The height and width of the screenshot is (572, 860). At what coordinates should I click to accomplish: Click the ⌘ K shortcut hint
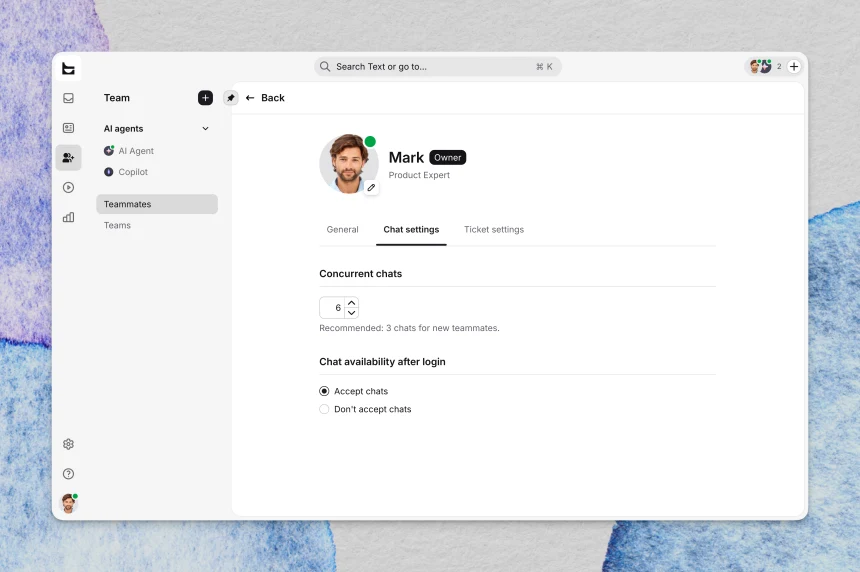pos(544,66)
